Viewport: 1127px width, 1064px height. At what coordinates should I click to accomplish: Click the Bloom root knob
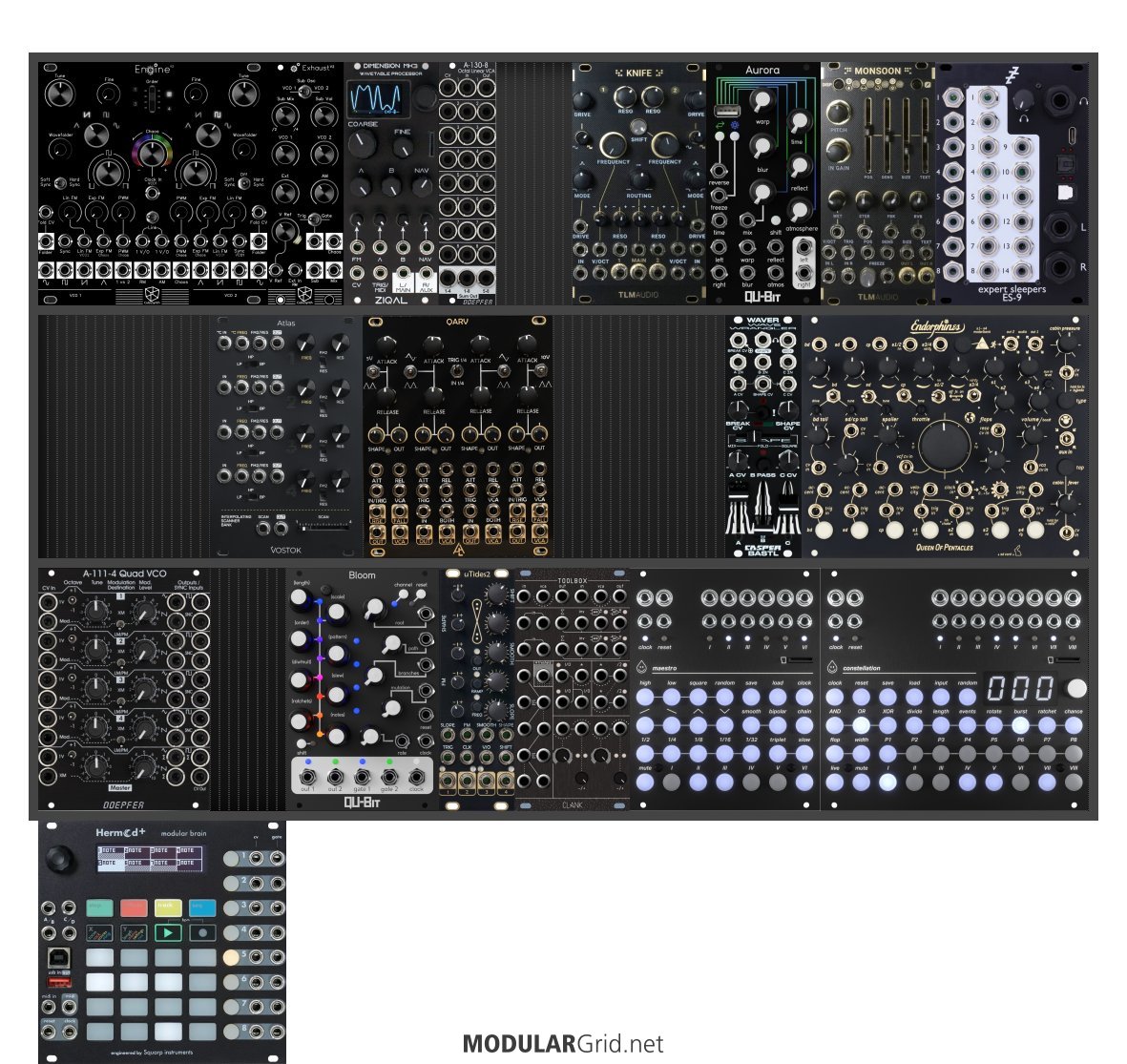point(373,607)
